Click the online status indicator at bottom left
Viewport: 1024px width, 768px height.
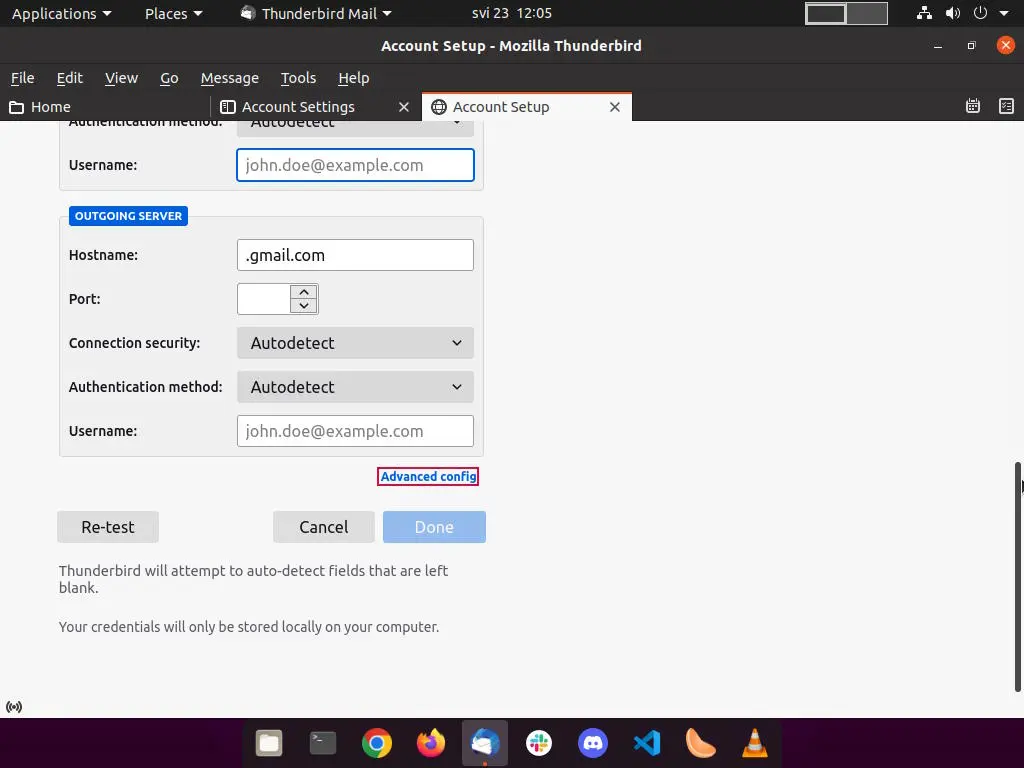coord(14,707)
